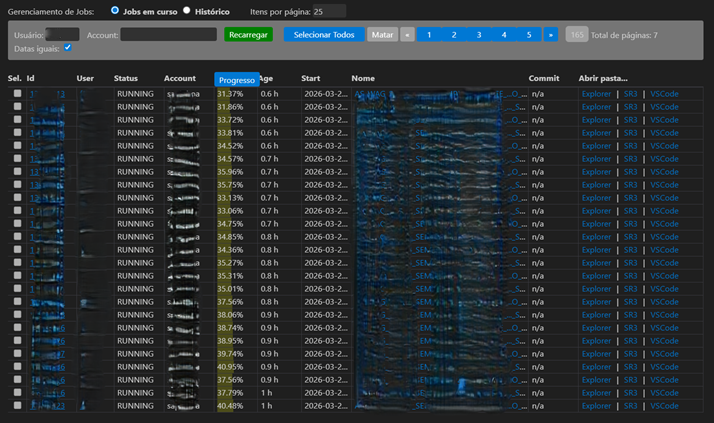Open Explorer for the 37.79% job

coord(596,393)
